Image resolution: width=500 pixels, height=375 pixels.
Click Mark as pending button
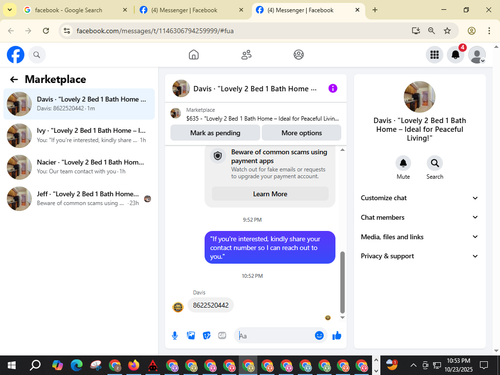215,133
